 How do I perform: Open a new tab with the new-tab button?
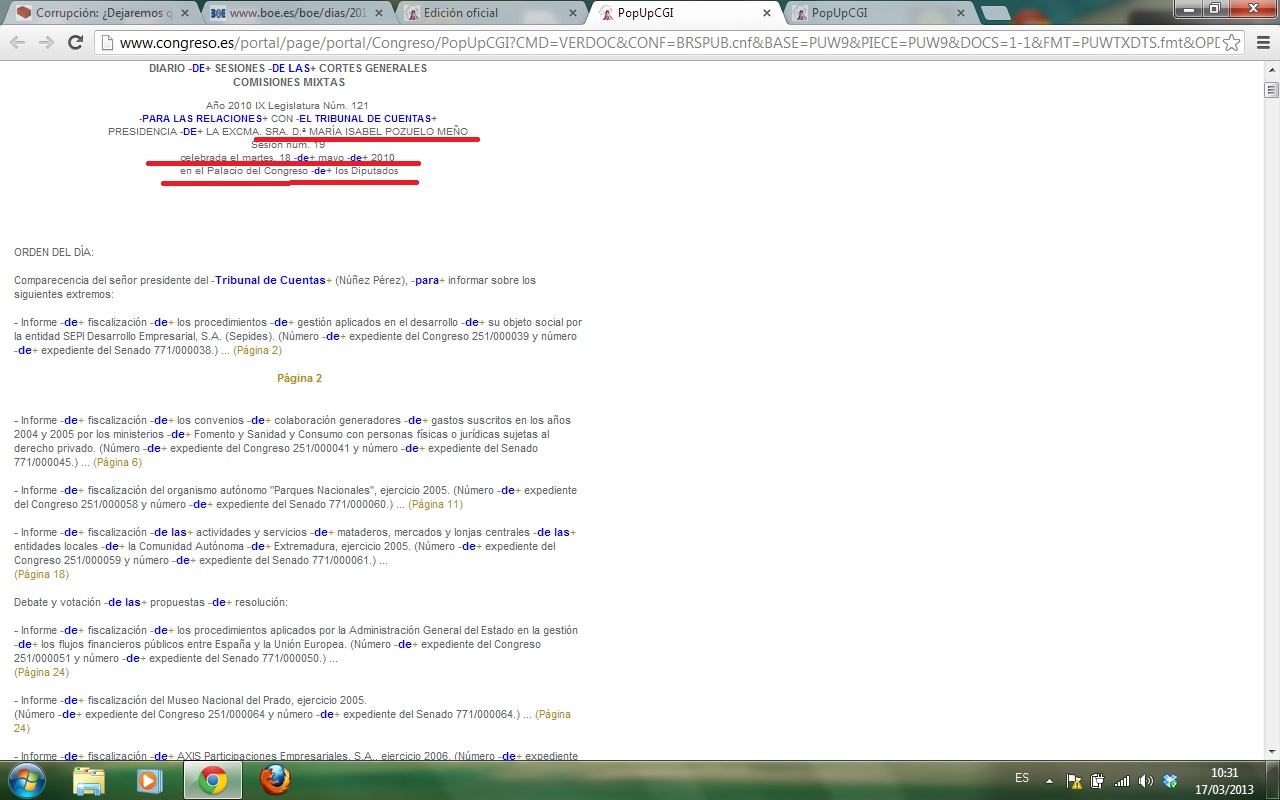coord(995,13)
